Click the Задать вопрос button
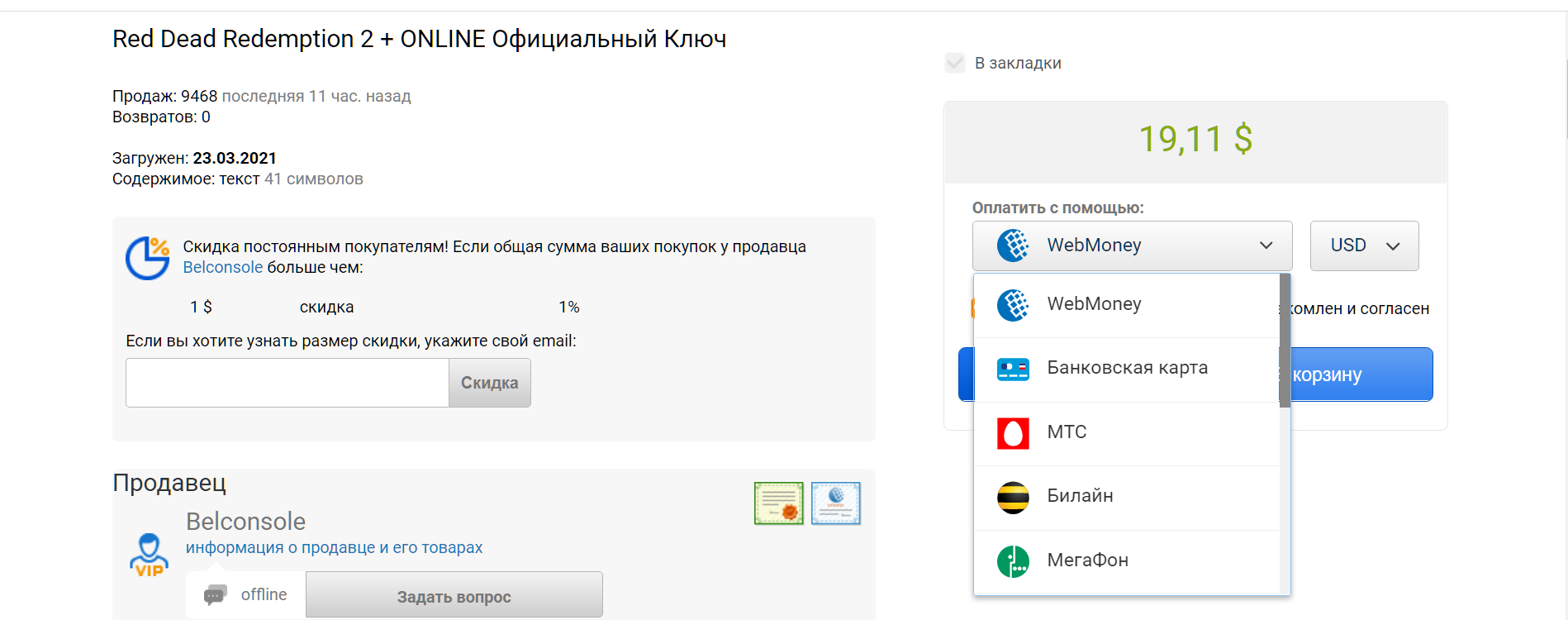This screenshot has height=620, width=1568. point(454,595)
